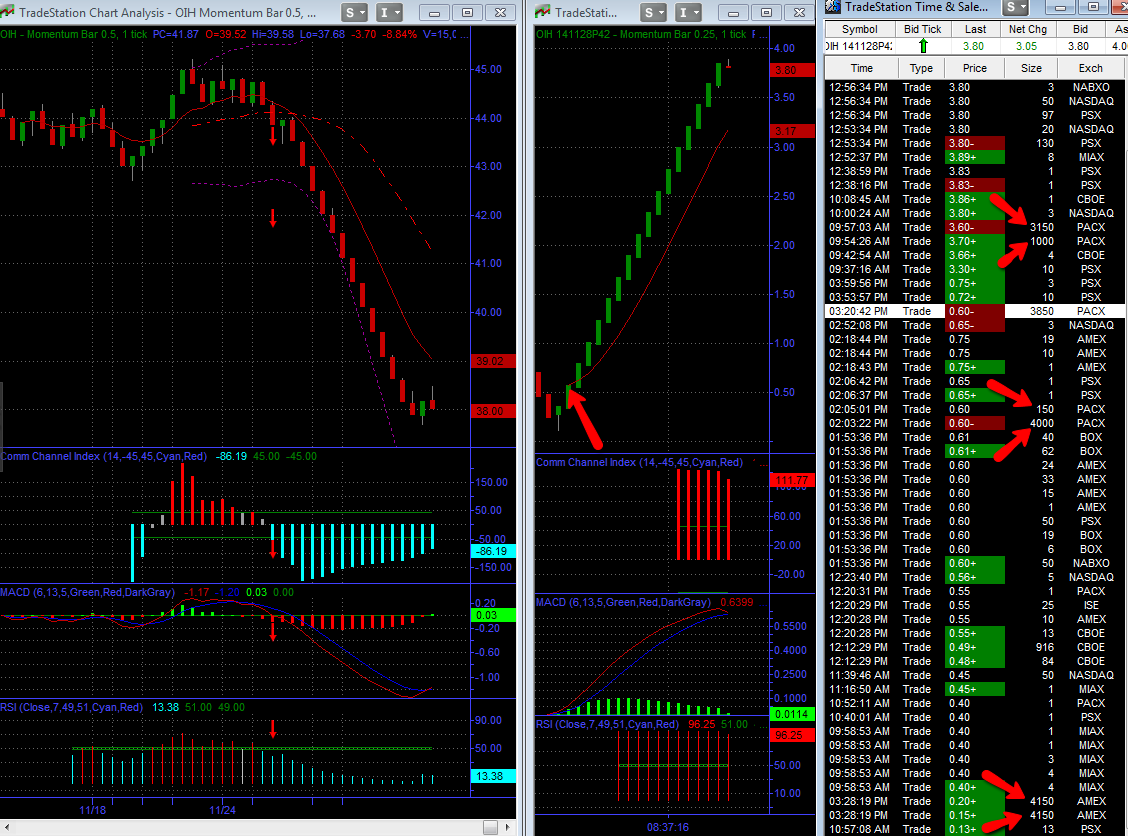1128x836 pixels.
Task: Click the 11:39:46 AM trade time cell
Action: click(859, 676)
